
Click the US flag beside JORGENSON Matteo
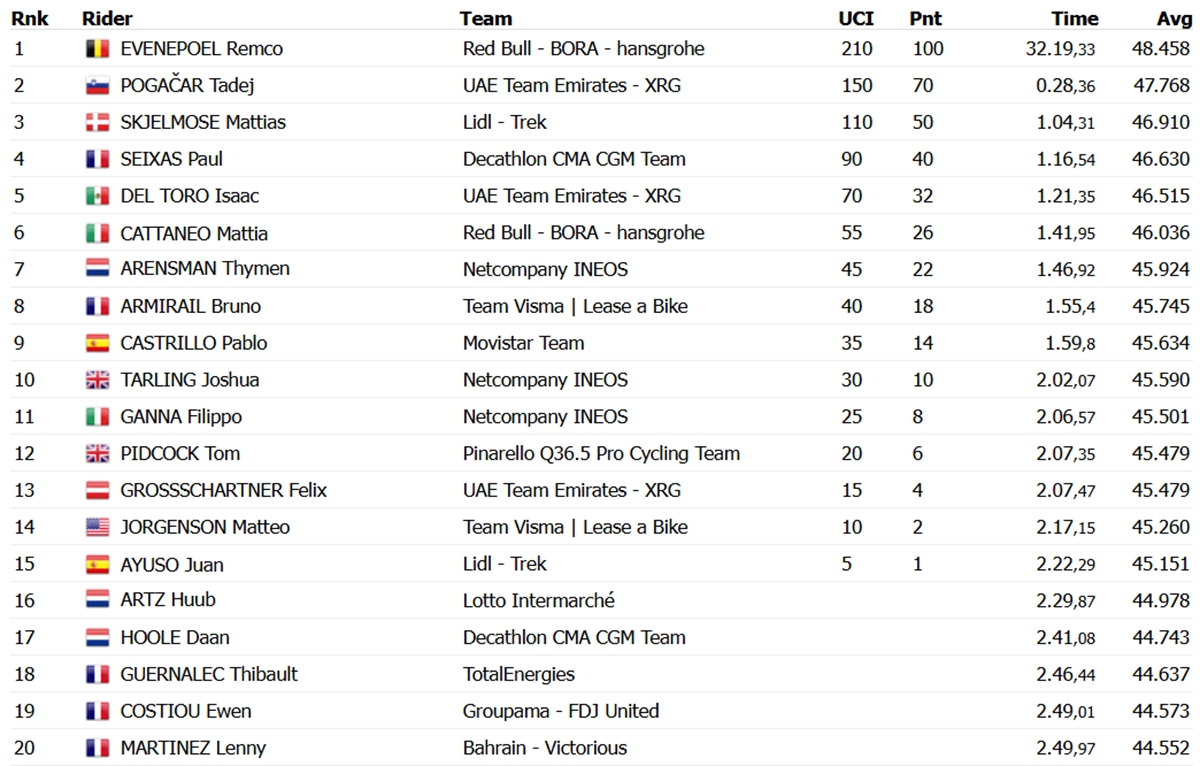[x=97, y=528]
